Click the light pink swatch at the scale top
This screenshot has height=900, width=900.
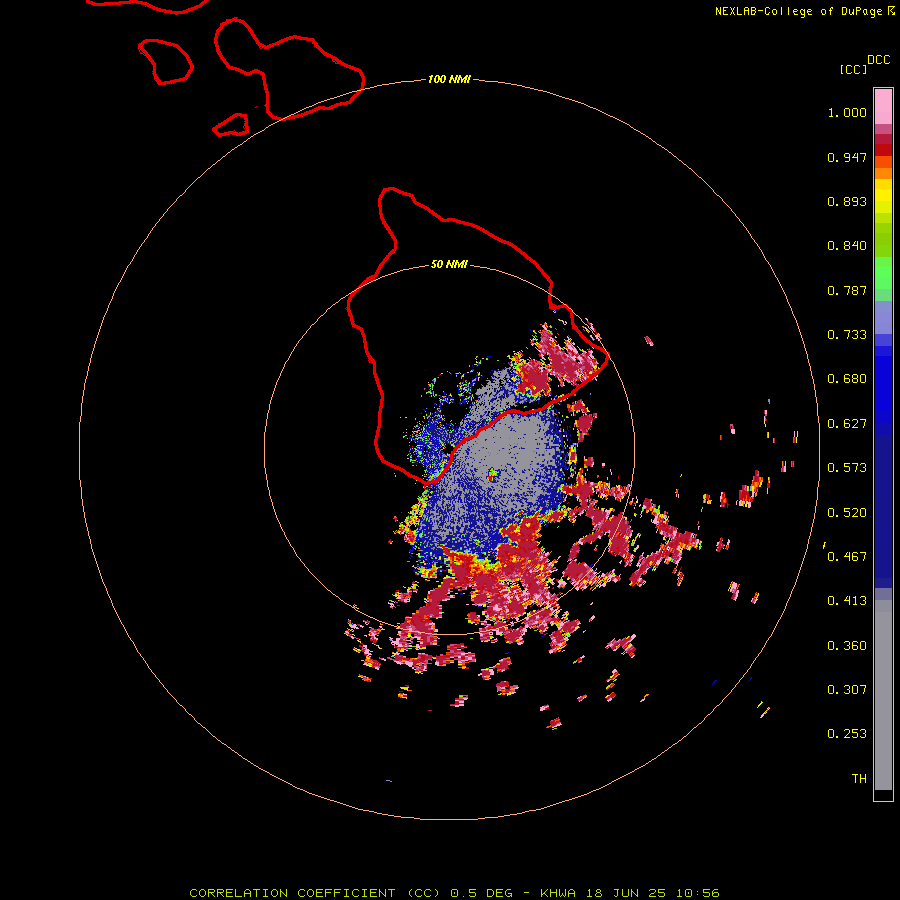pyautogui.click(x=883, y=107)
